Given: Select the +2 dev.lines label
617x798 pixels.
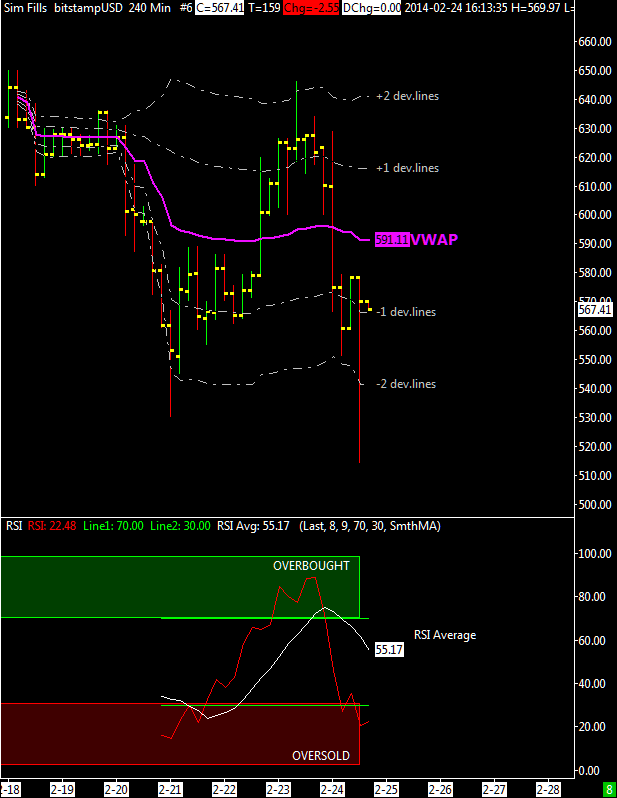Looking at the screenshot, I should tap(407, 96).
